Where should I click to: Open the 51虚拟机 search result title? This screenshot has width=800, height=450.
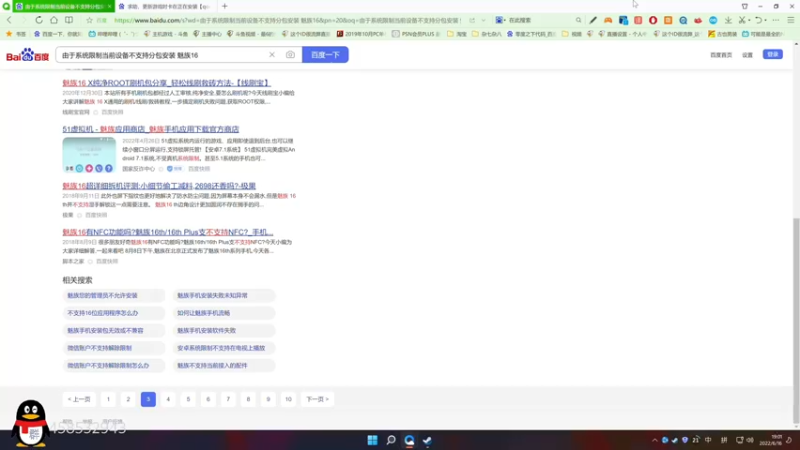(151, 129)
